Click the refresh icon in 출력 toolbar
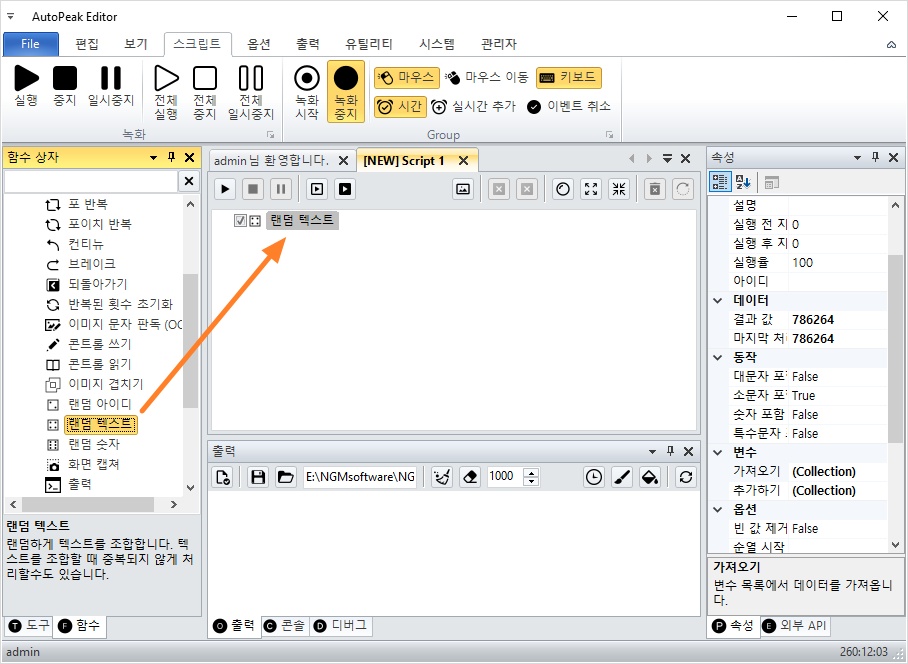 686,477
